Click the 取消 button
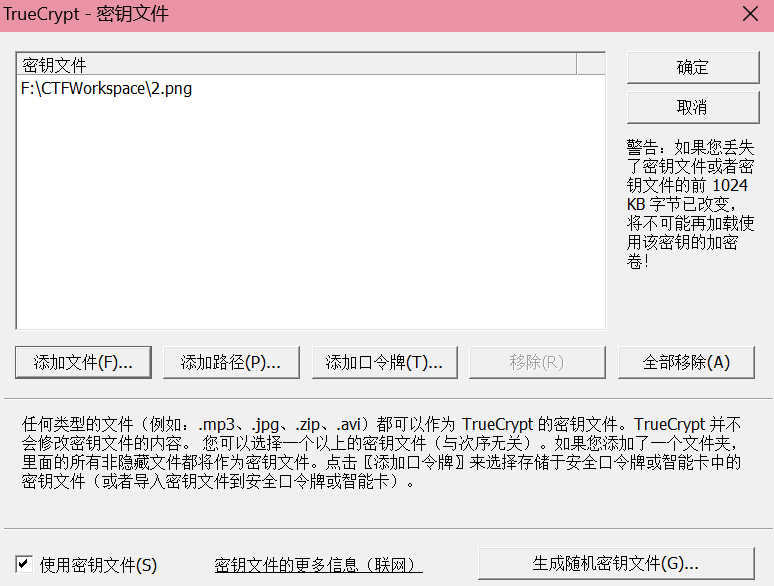The width and height of the screenshot is (774, 586). coord(693,107)
